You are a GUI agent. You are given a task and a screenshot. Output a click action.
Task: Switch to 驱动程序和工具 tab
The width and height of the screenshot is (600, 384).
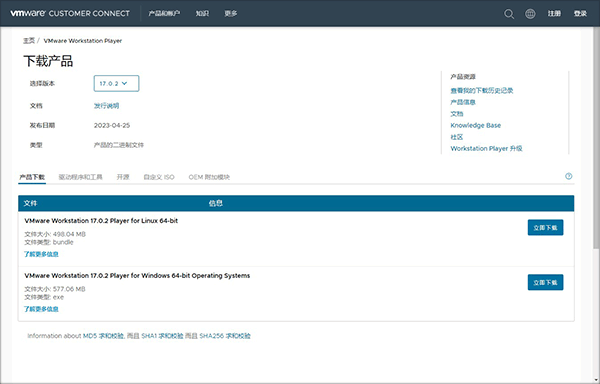(80, 177)
